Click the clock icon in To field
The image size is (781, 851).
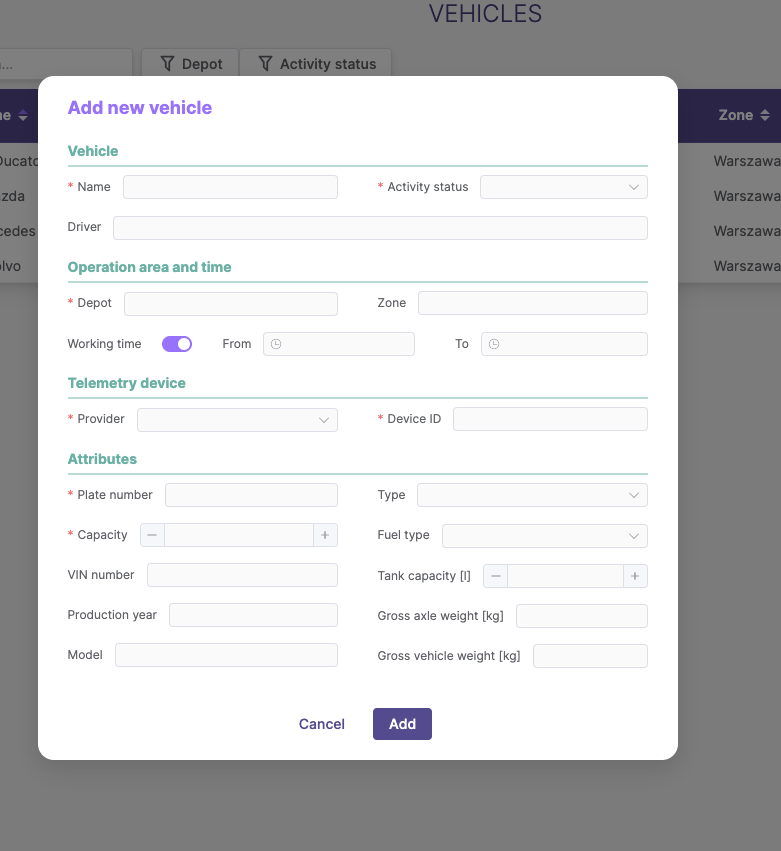(494, 344)
